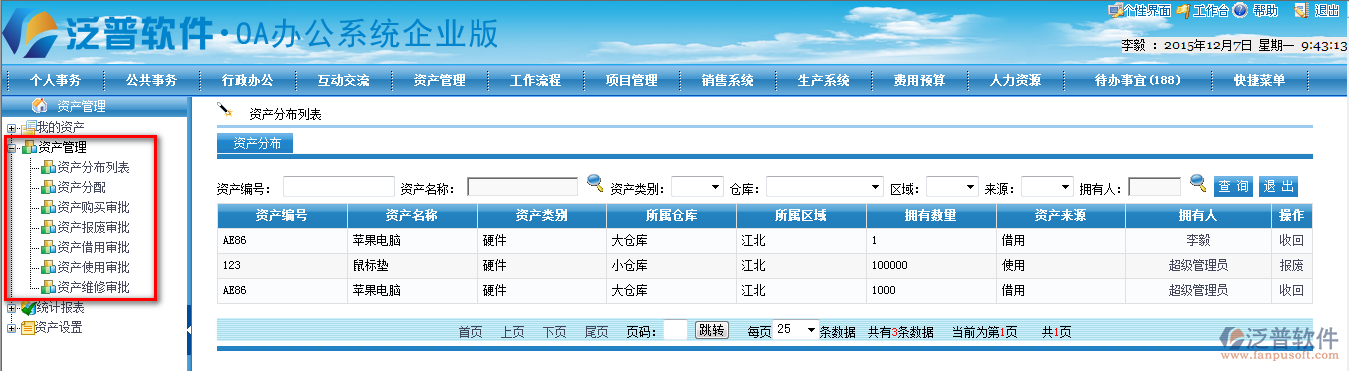Expand the 统计报表 tree node
Image resolution: width=1349 pixels, height=371 pixels.
(11, 308)
